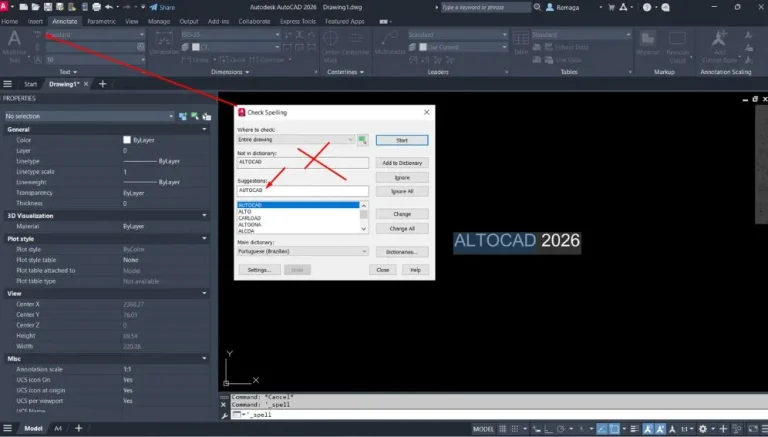The image size is (768, 437).
Task: Select the Table tool
Action: click(x=521, y=43)
